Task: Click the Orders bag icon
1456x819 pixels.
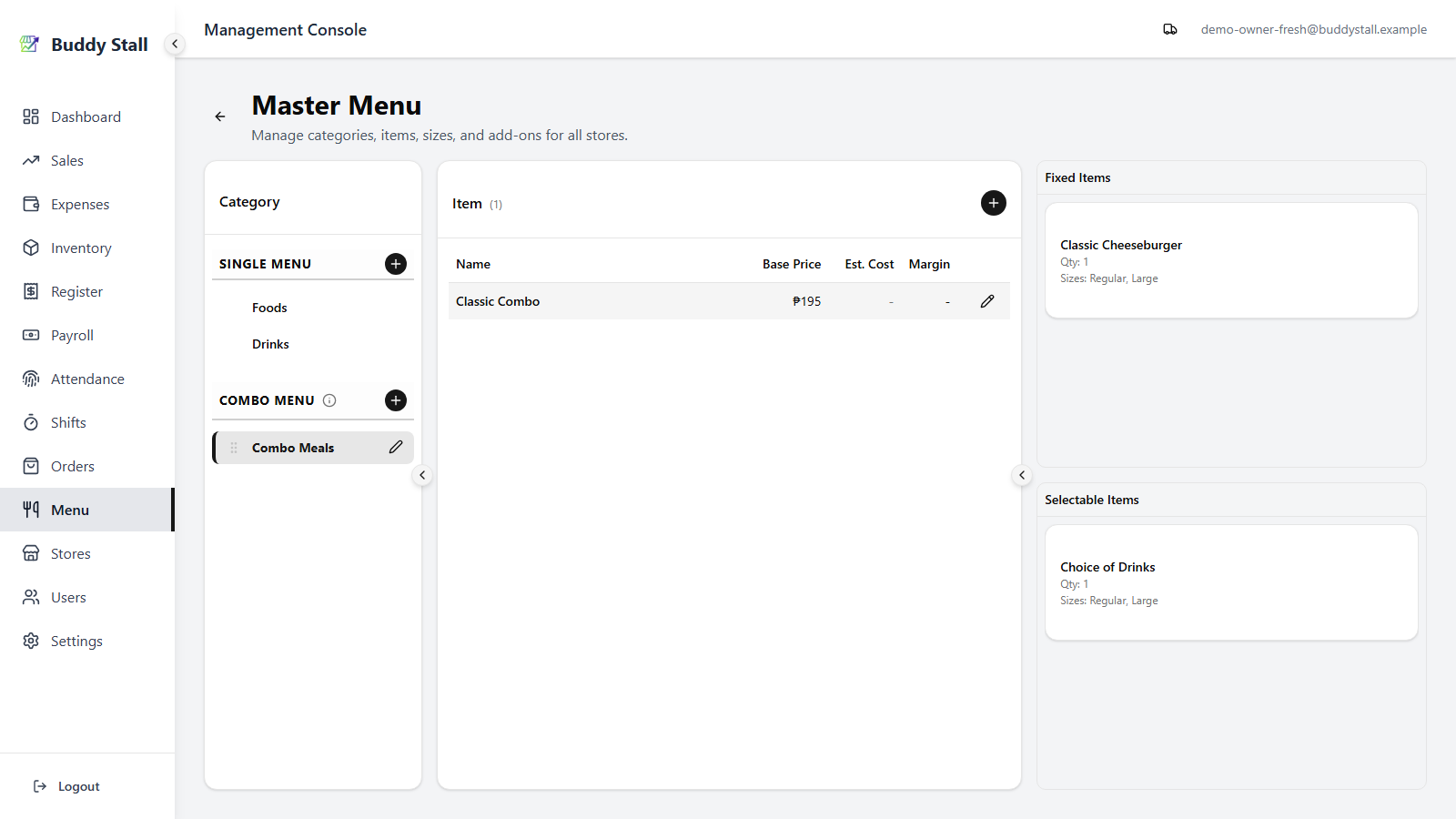Action: [31, 466]
